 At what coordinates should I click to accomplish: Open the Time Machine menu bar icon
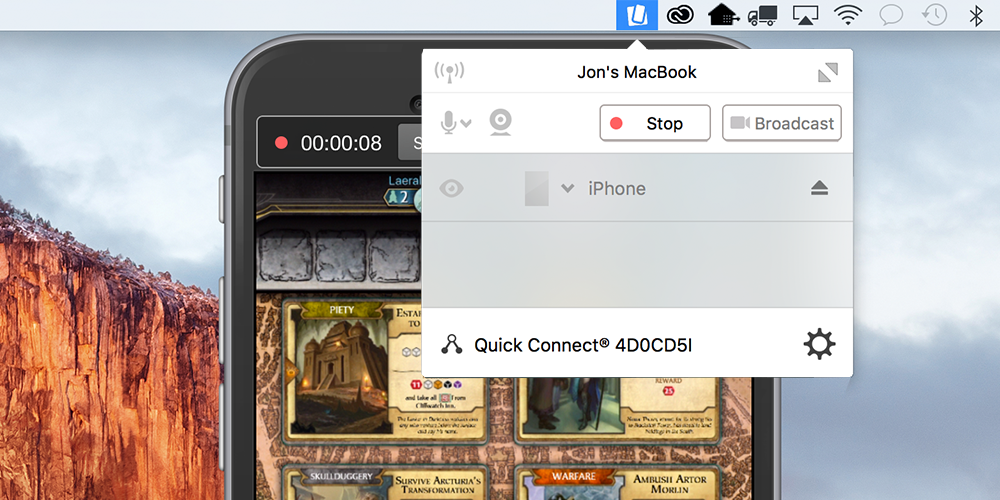click(934, 15)
